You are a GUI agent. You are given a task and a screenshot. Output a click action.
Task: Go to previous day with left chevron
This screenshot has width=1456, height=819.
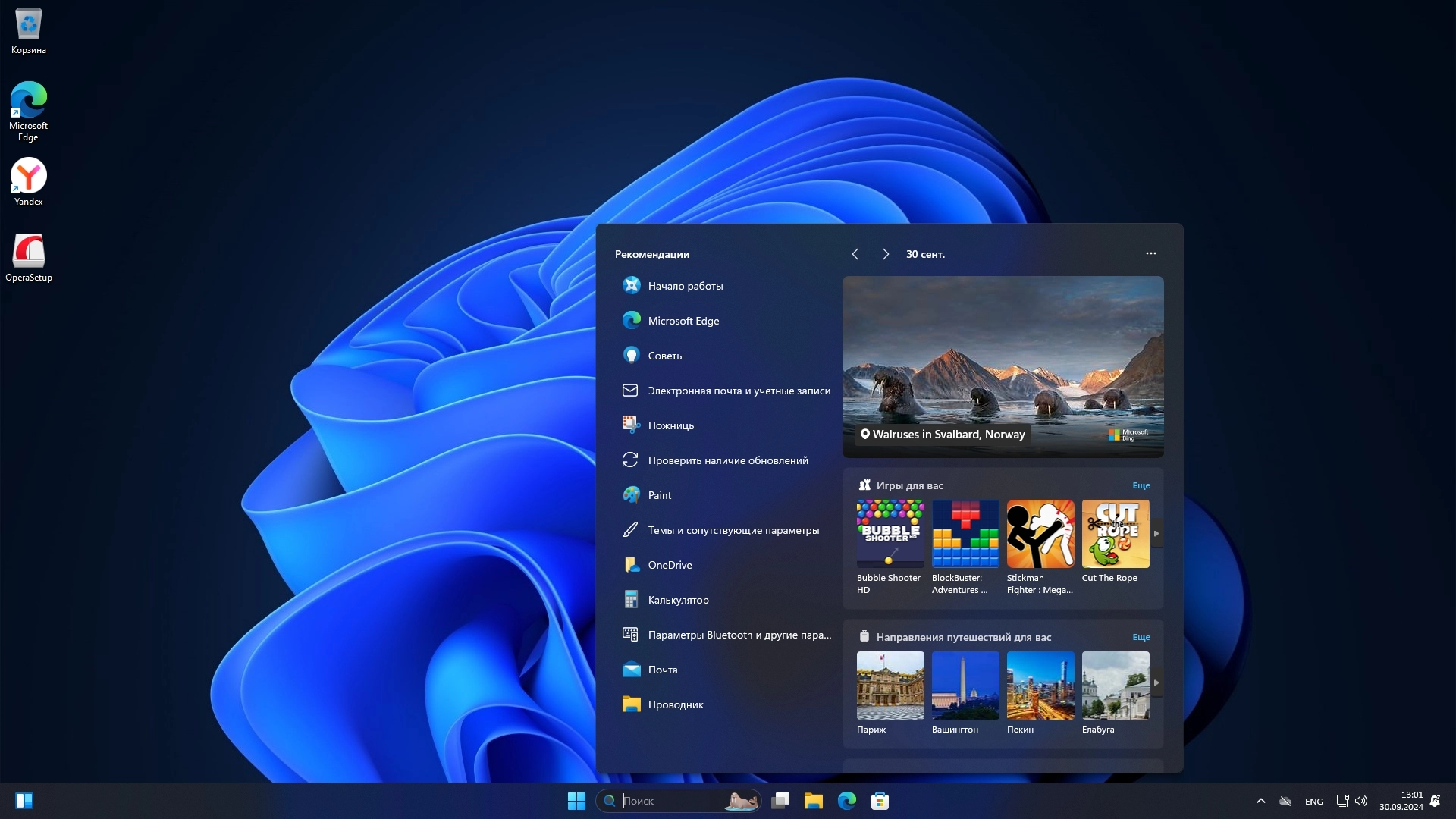855,254
